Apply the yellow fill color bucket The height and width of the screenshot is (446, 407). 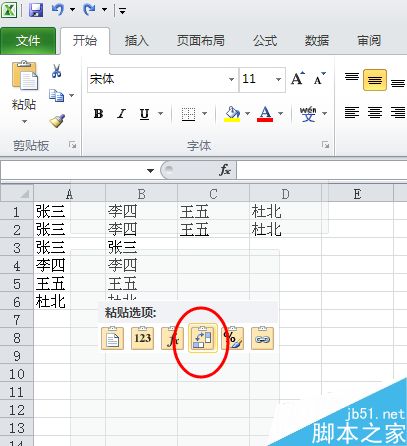[x=232, y=114]
